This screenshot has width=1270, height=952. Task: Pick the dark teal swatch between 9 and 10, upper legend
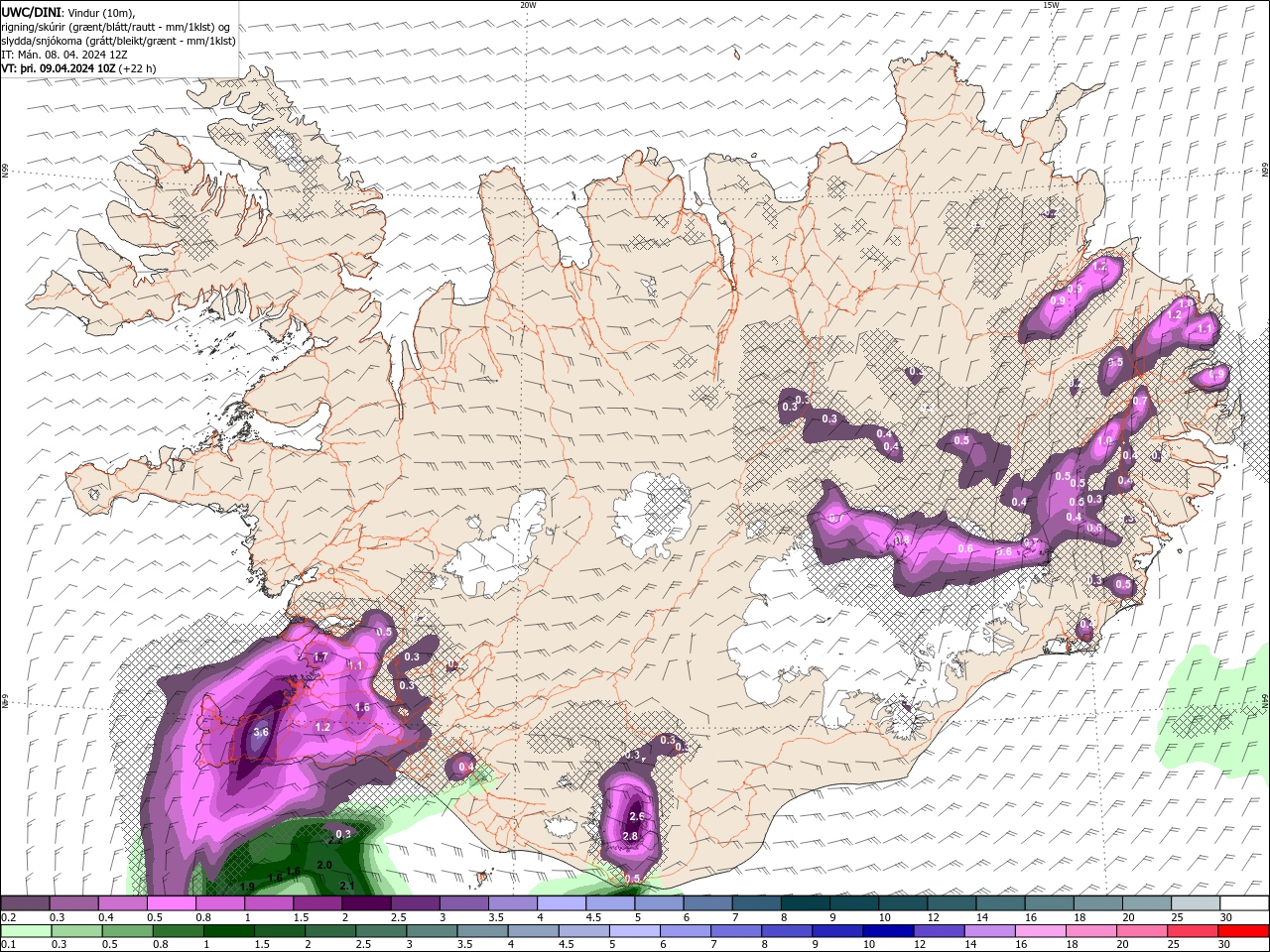click(854, 903)
